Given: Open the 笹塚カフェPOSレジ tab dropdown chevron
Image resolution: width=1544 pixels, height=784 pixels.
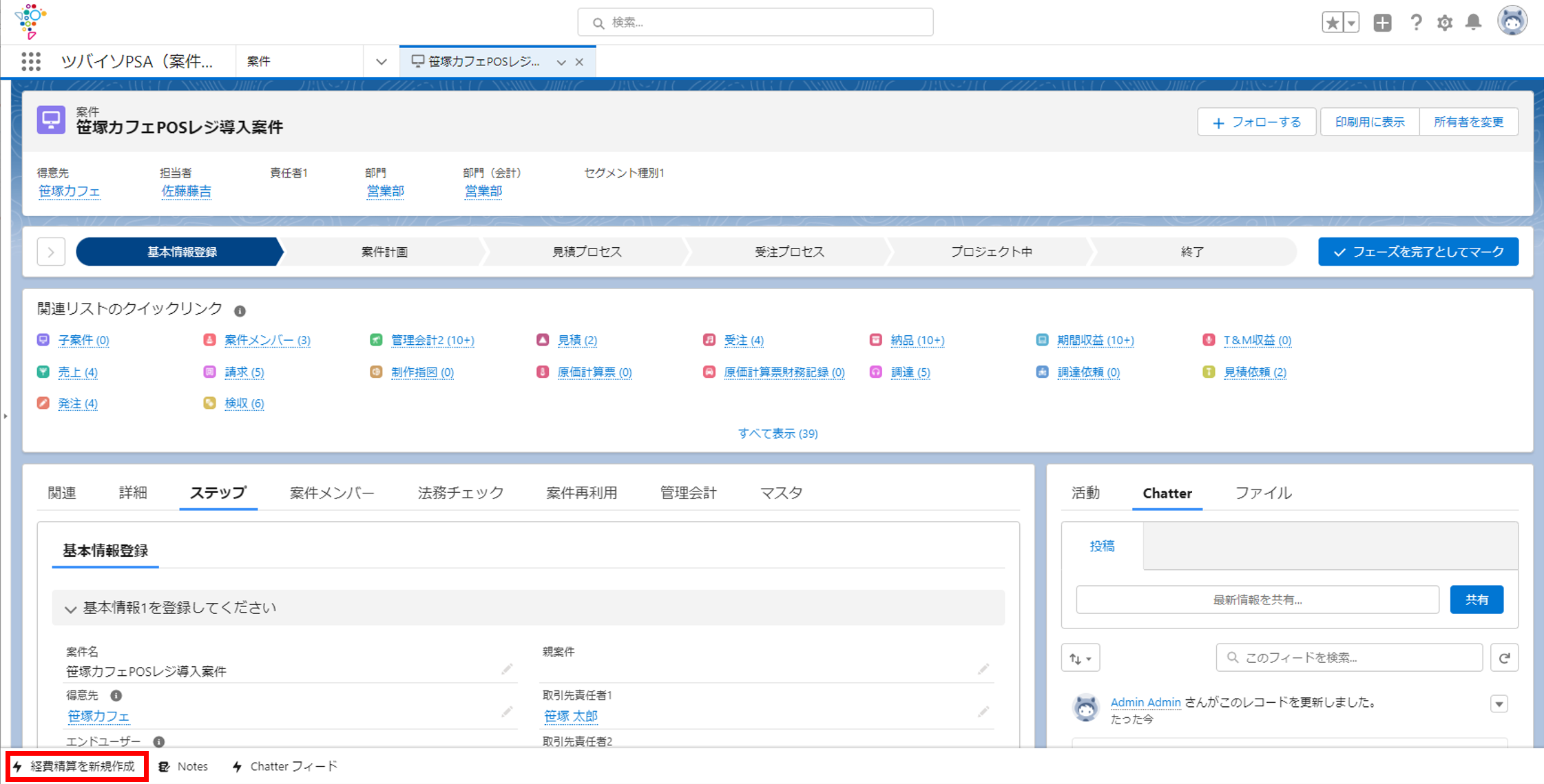Looking at the screenshot, I should pyautogui.click(x=561, y=62).
